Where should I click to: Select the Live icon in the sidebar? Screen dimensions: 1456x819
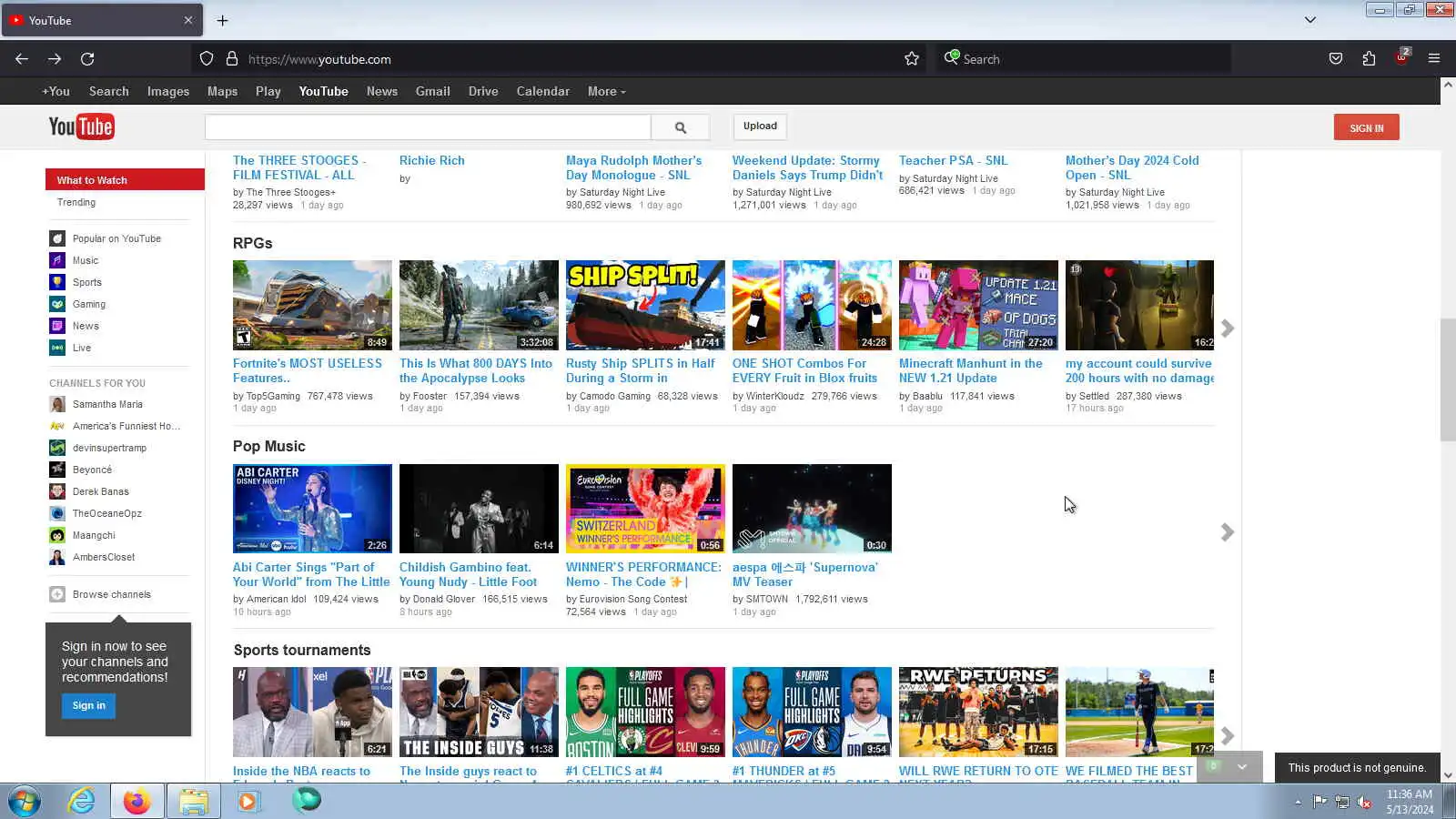coord(57,348)
